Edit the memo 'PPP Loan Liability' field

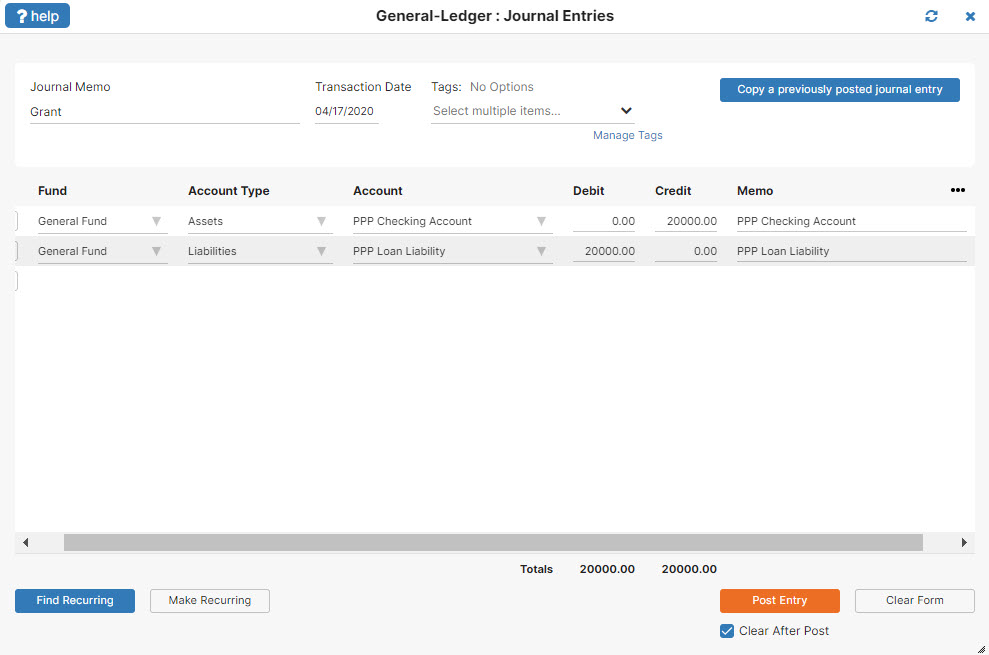click(x=851, y=251)
